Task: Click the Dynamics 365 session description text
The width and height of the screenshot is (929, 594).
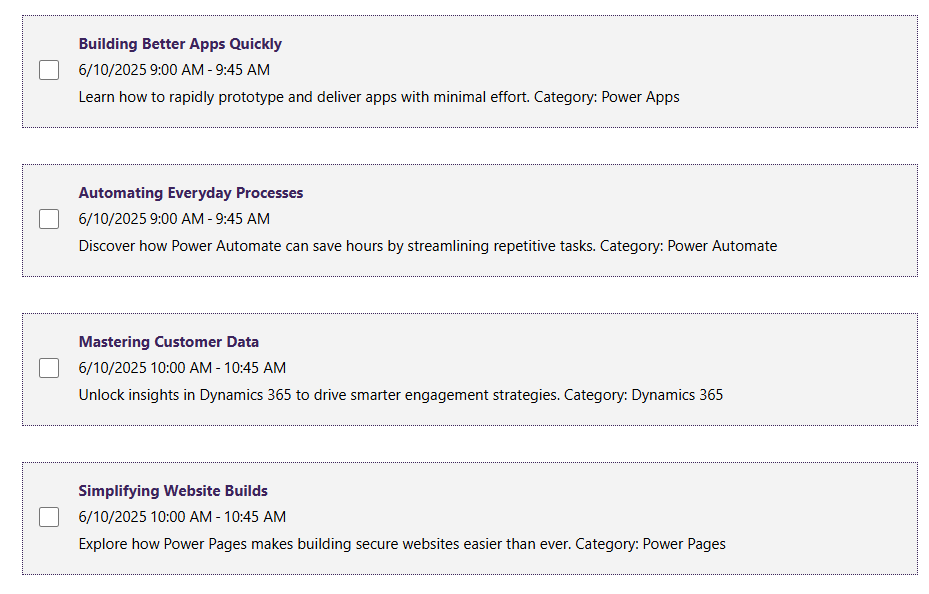Action: [401, 395]
